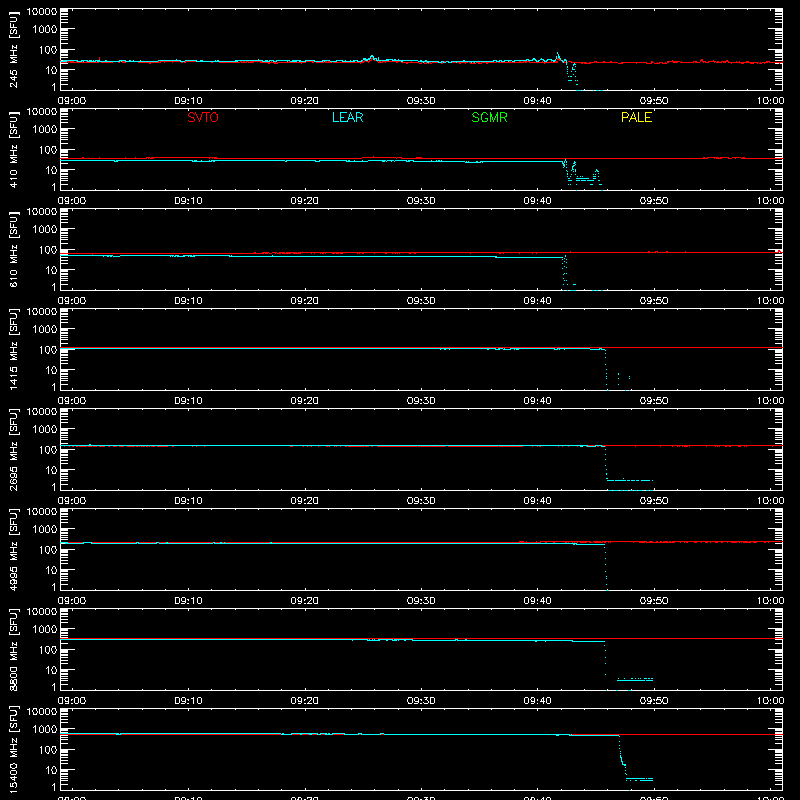This screenshot has height=800, width=800.
Task: Click the 100 tick label on 8800 MHz axis
Action: [x=48, y=650]
